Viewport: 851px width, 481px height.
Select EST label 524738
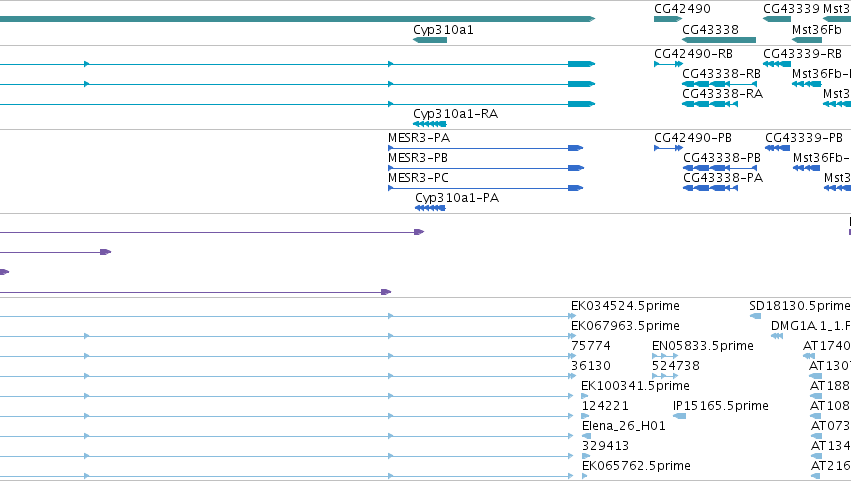coord(676,366)
